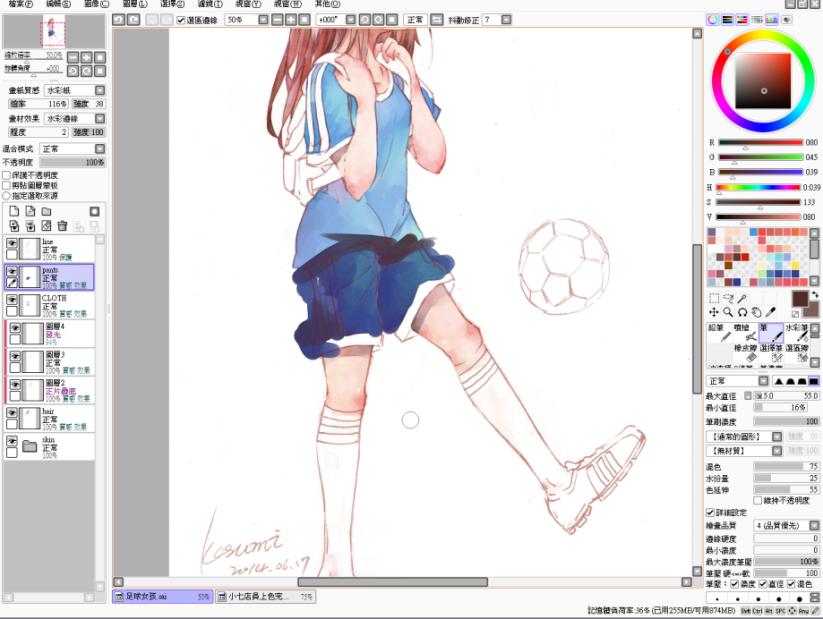Switch to the 足球女孩.sai document tab
The image size is (823, 619).
[162, 596]
